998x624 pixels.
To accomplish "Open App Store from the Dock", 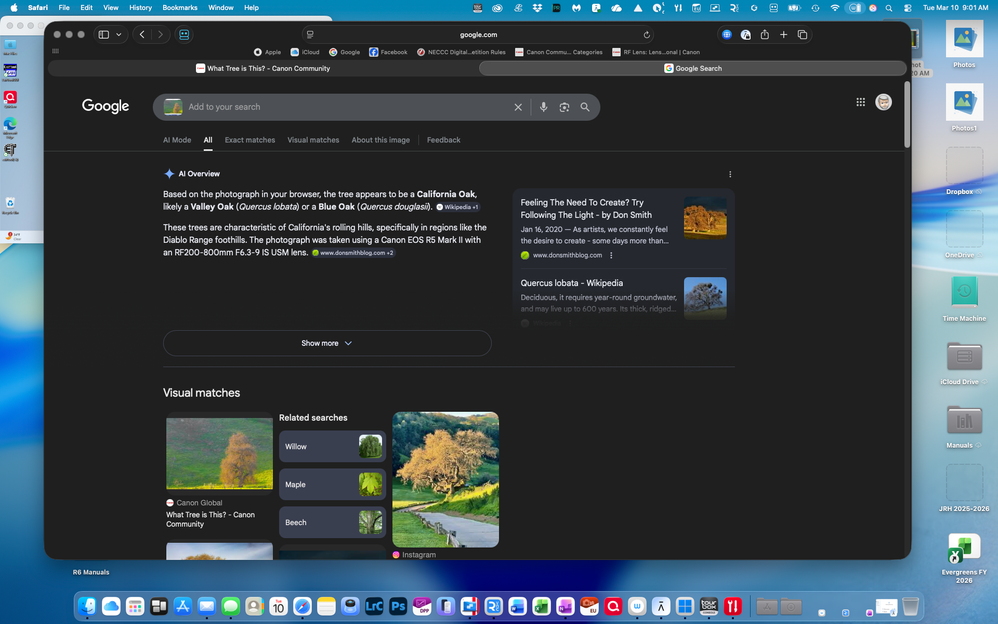I will tap(183, 606).
